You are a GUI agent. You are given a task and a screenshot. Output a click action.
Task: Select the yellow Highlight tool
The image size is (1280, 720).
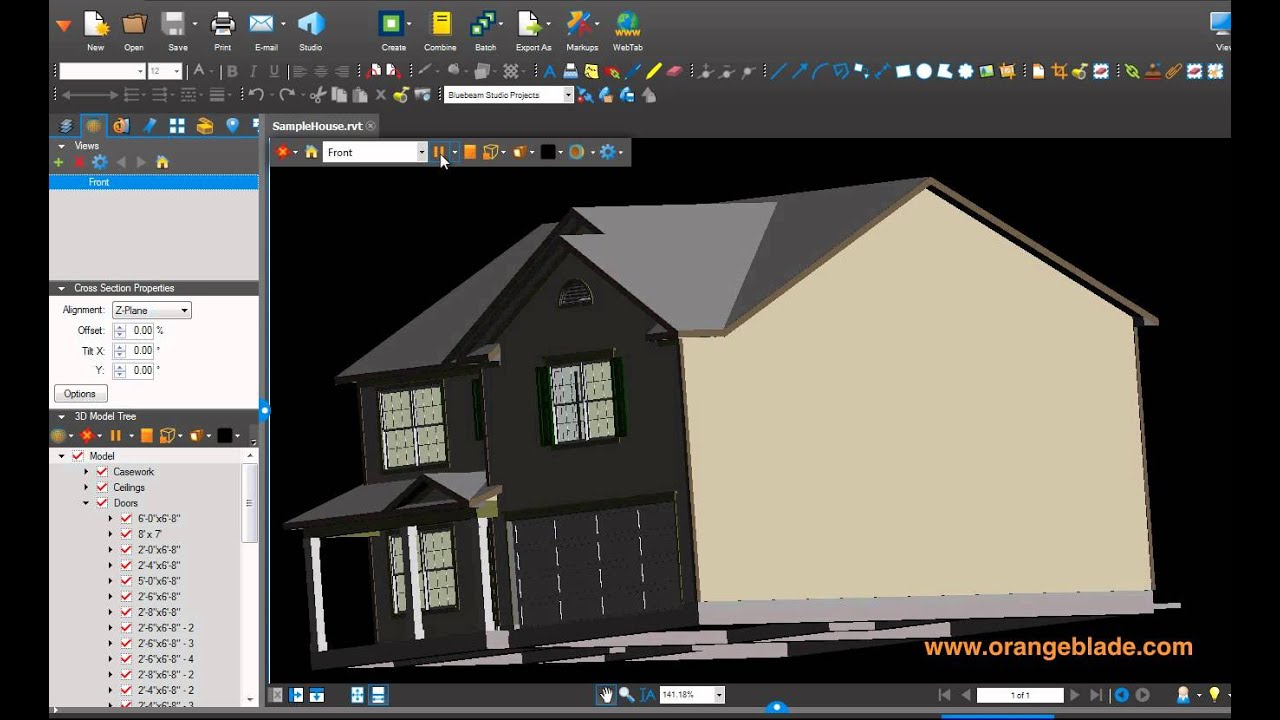click(x=654, y=71)
